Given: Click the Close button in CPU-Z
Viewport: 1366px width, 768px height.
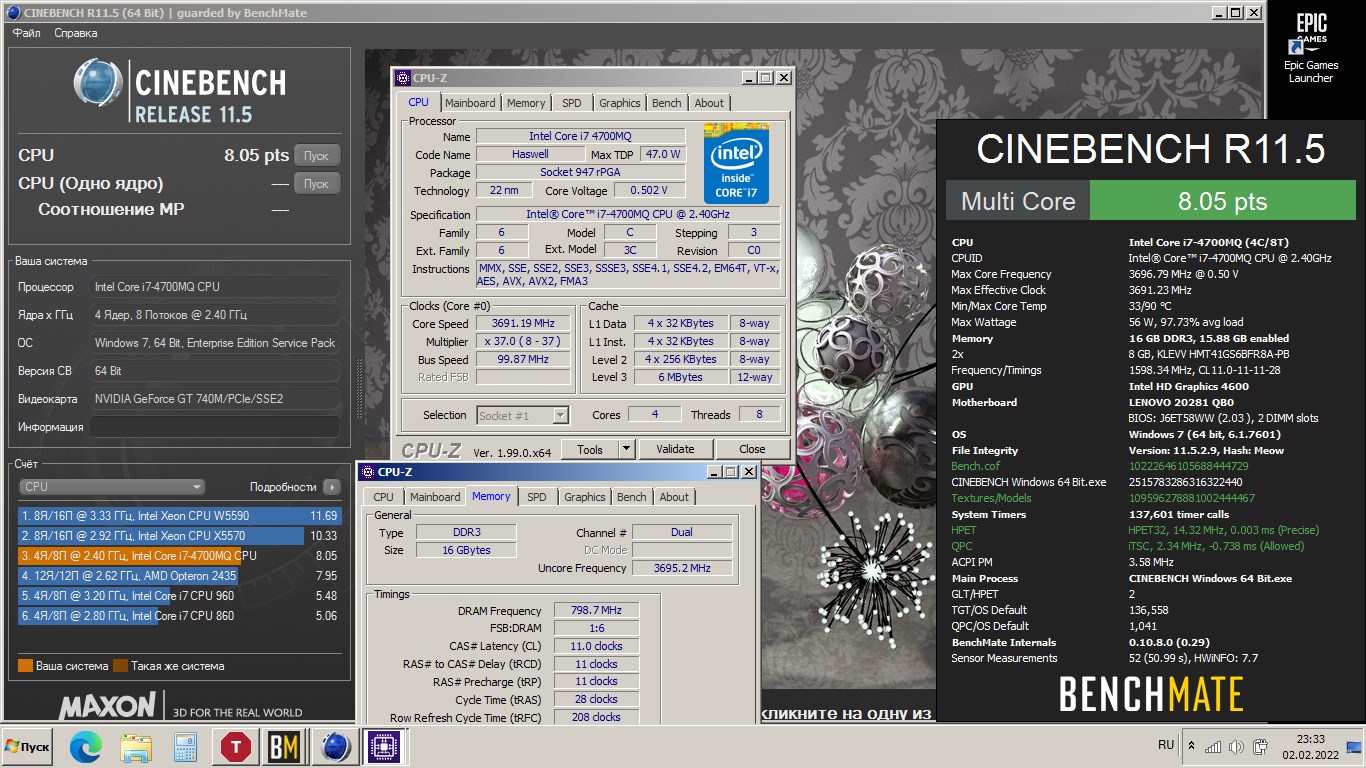Looking at the screenshot, I should [752, 450].
